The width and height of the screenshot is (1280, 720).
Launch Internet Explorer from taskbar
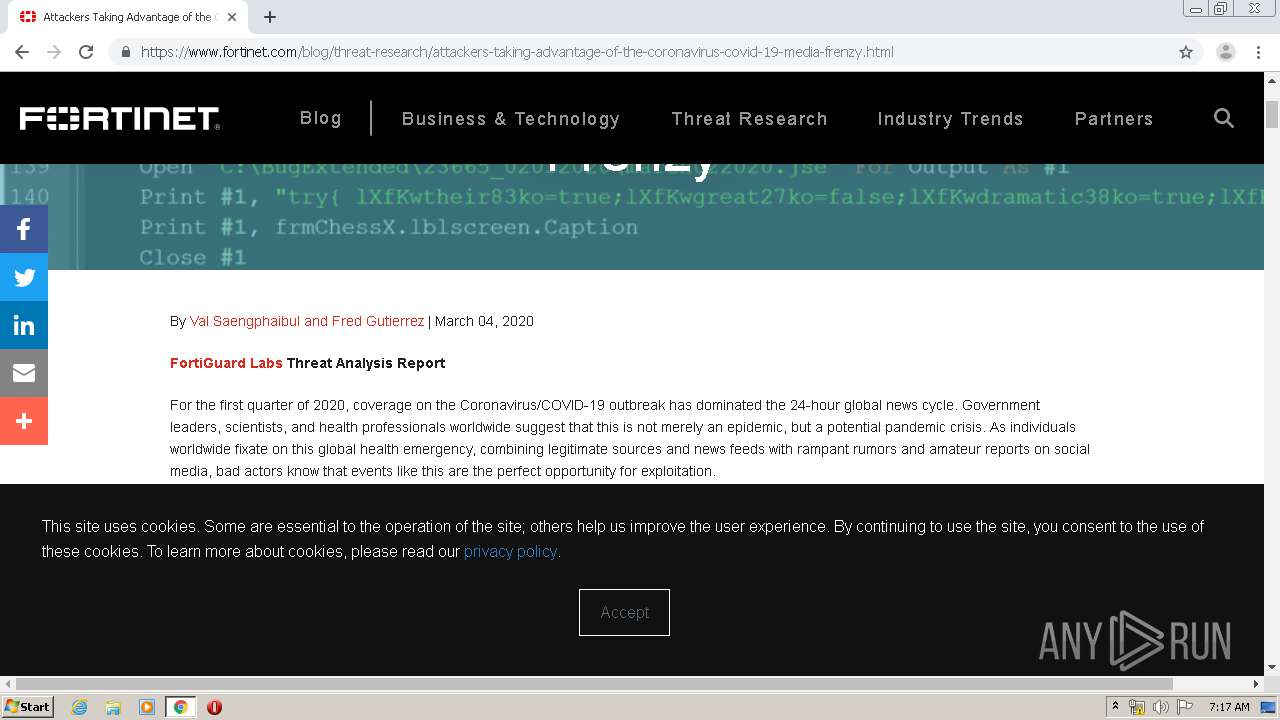coord(79,707)
